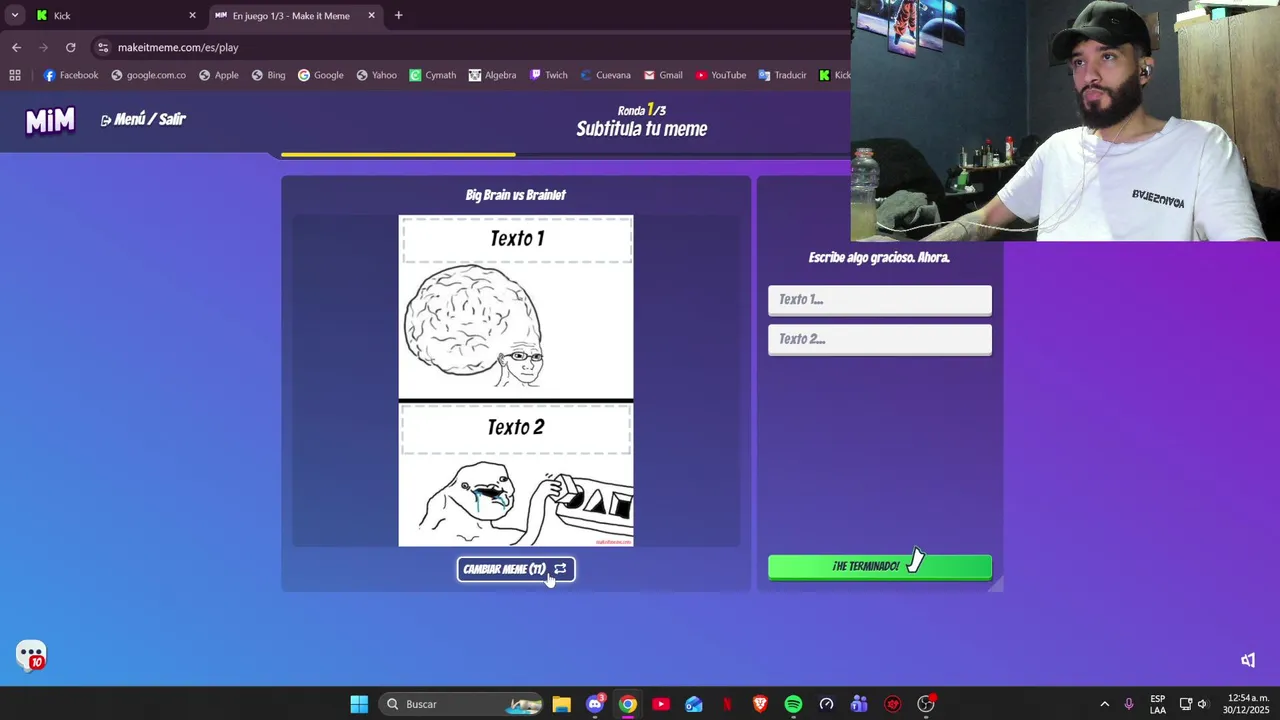This screenshot has height=720, width=1280.
Task: Open the Google bookmark
Action: point(320,75)
